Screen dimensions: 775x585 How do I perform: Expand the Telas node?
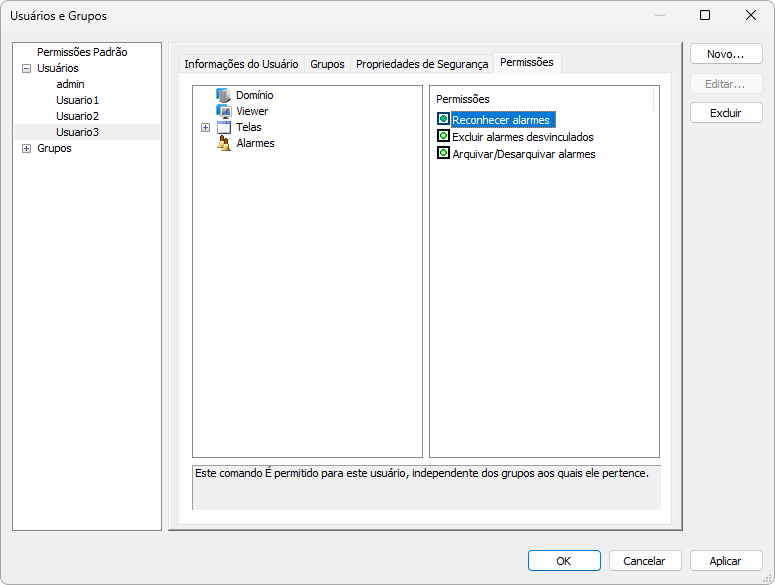tap(205, 127)
